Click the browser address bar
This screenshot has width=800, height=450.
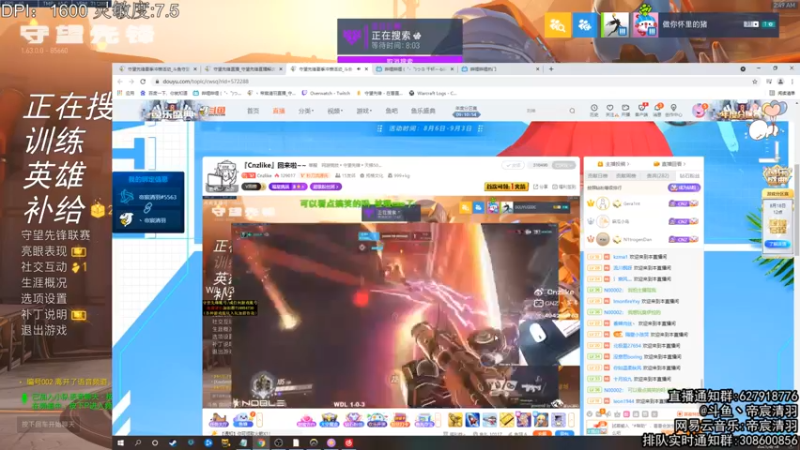tap(454, 82)
